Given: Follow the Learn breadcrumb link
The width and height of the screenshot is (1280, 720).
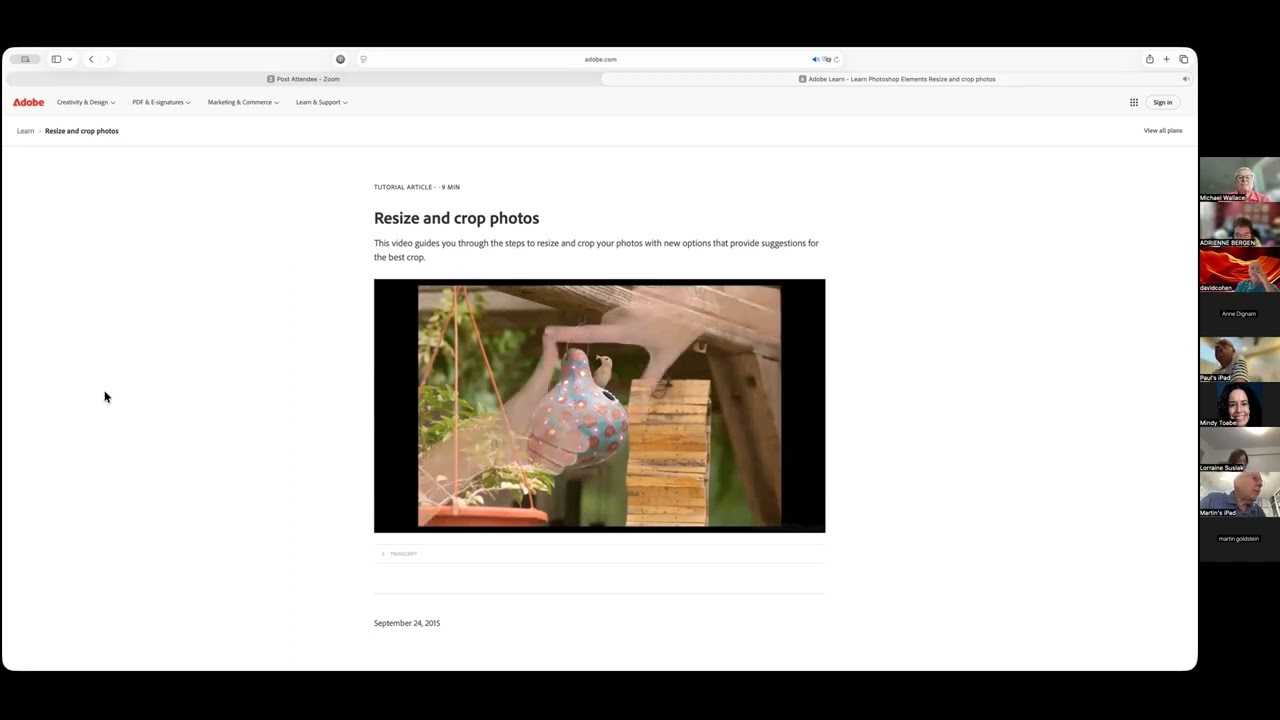Looking at the screenshot, I should click(25, 131).
